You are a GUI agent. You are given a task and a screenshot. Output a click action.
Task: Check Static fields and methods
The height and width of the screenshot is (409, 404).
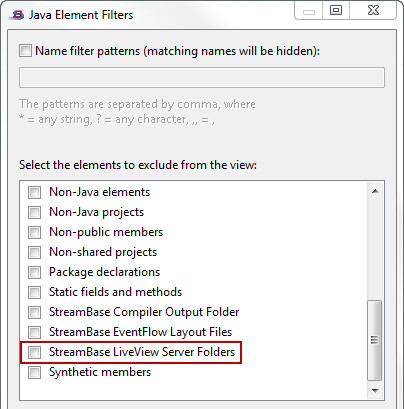point(34,292)
